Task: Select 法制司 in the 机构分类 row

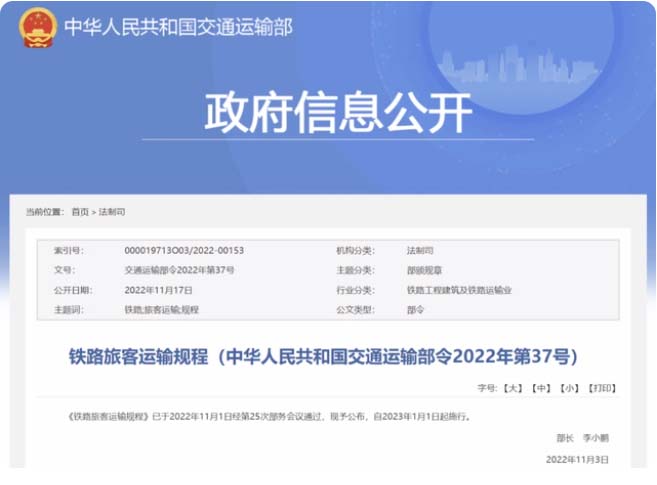Action: pyautogui.click(x=420, y=250)
